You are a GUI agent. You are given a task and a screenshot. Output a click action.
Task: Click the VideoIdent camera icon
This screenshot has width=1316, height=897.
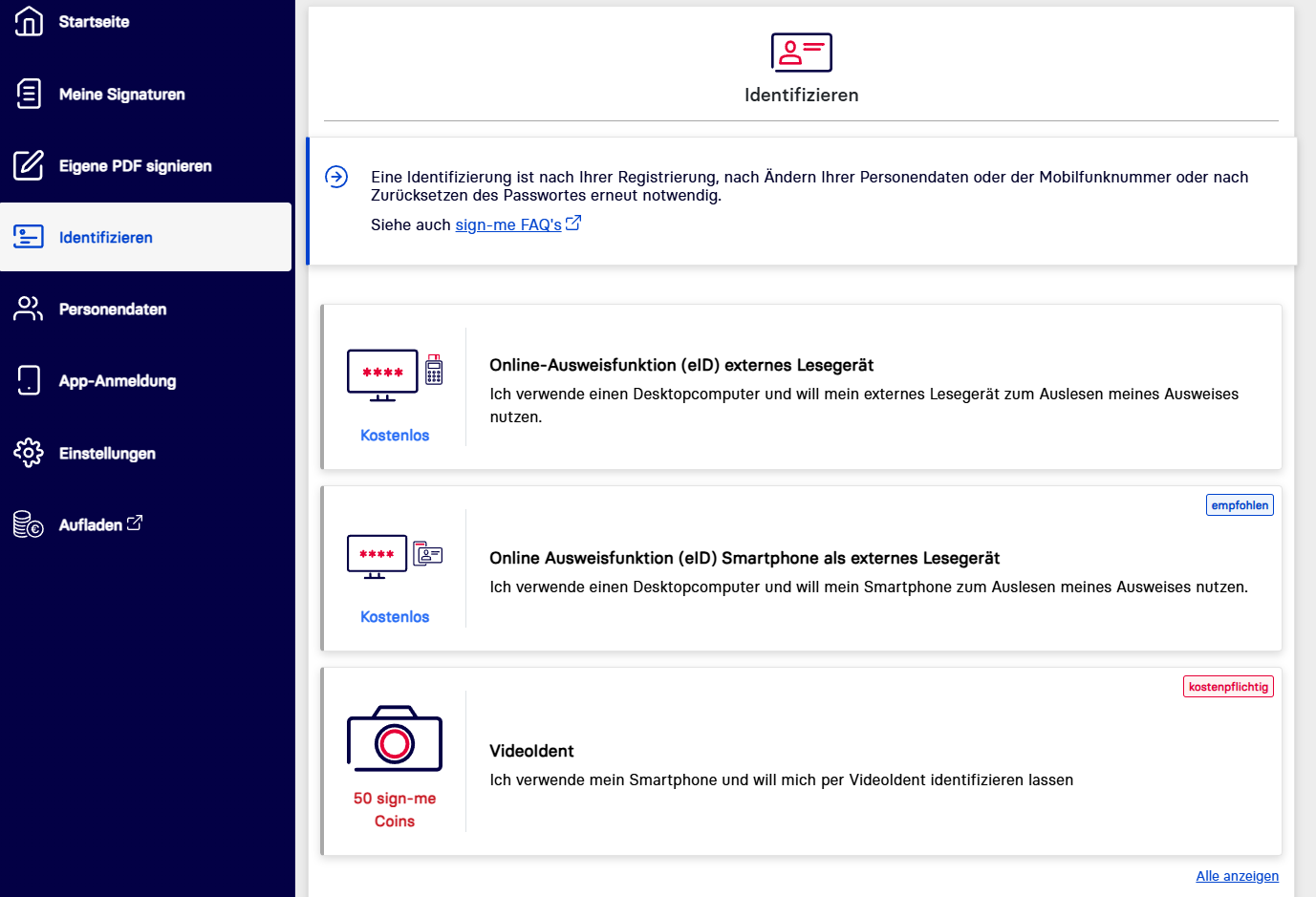[395, 739]
